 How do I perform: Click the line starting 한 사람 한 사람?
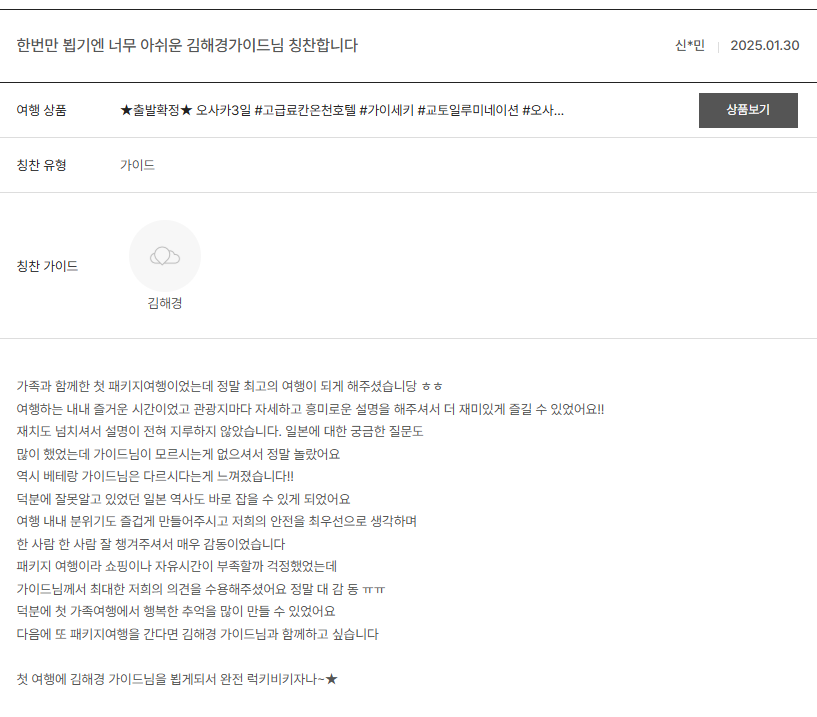pyautogui.click(x=151, y=544)
